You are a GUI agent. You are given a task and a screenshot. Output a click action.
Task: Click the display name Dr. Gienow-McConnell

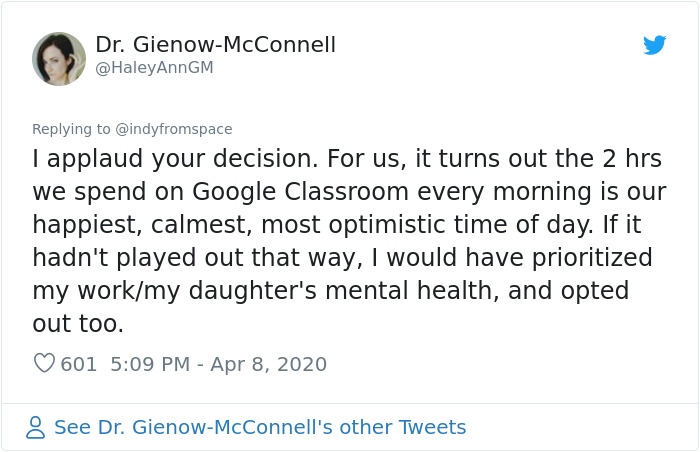(x=215, y=45)
